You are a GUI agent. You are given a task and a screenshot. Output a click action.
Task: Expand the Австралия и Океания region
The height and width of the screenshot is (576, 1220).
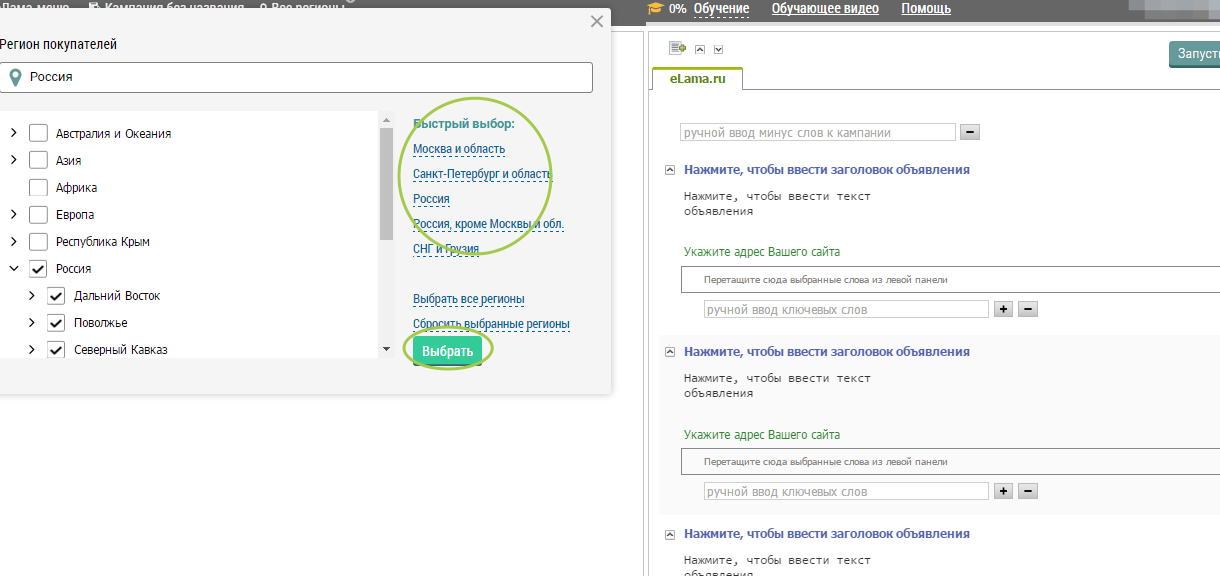13,133
